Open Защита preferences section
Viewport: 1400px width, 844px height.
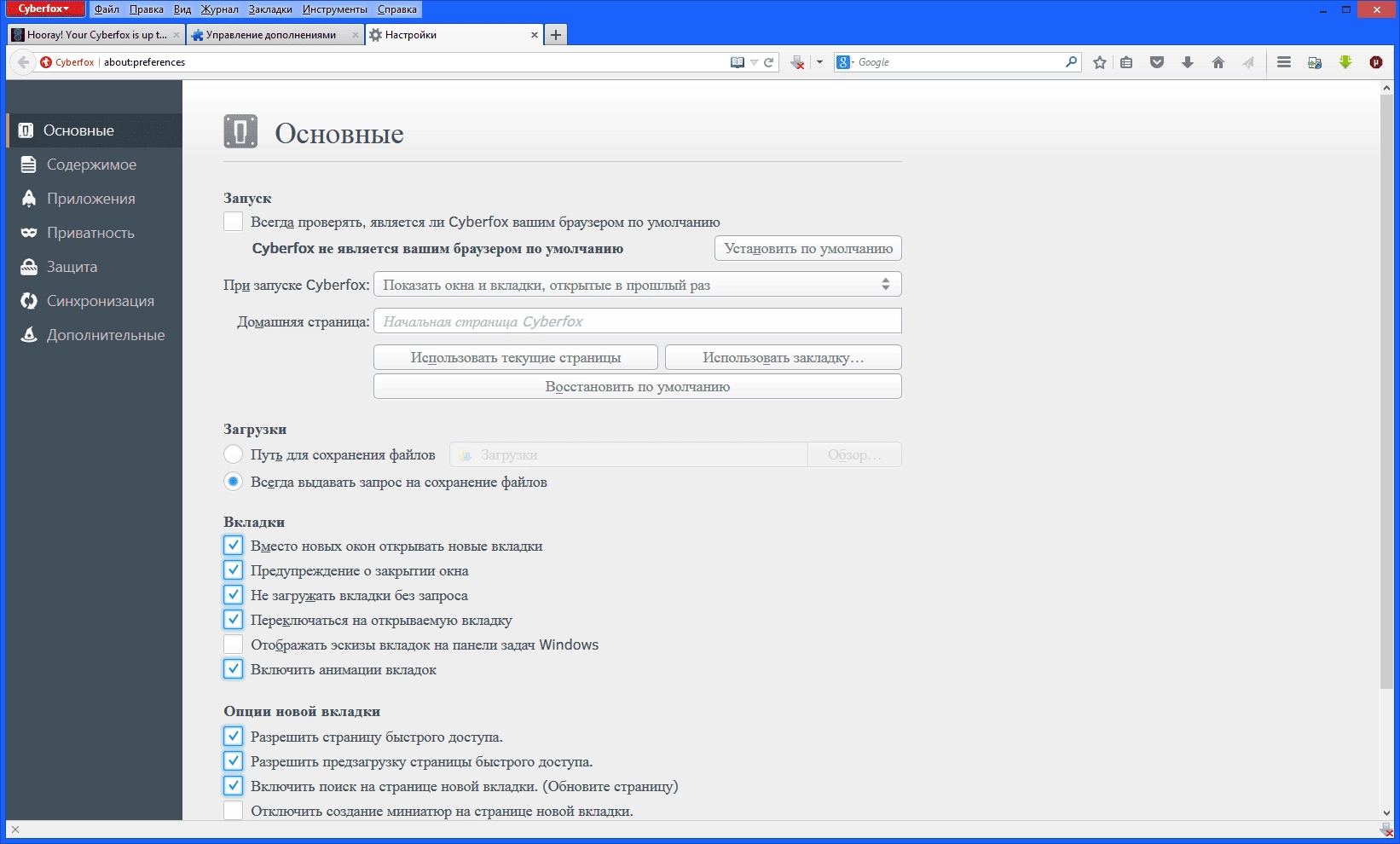click(95, 267)
